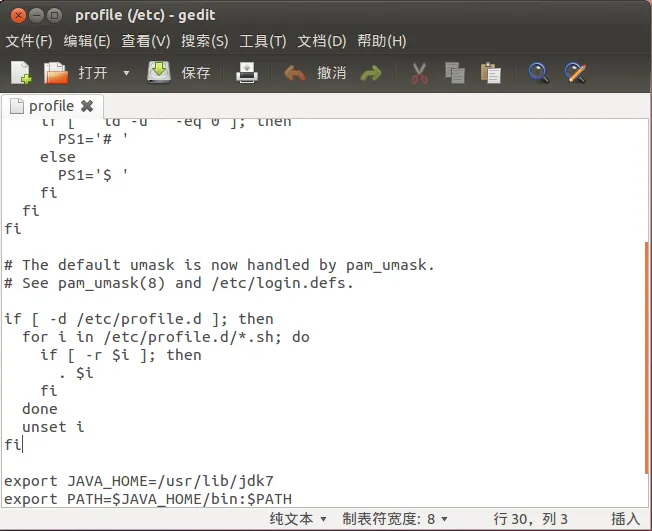Image resolution: width=652 pixels, height=531 pixels.
Task: Click the line 'if [ -r $i ]; then'
Action: [x=121, y=355]
